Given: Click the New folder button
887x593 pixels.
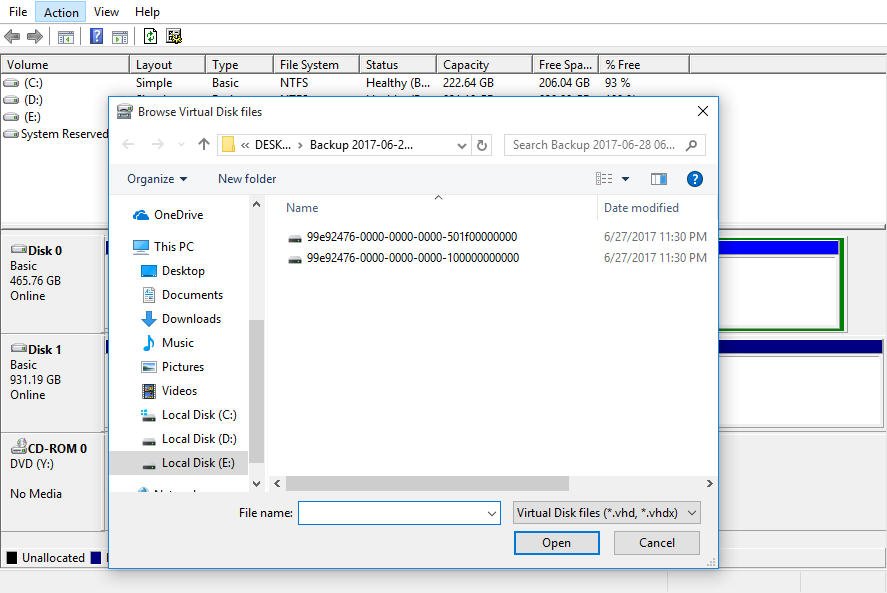Looking at the screenshot, I should click(247, 179).
